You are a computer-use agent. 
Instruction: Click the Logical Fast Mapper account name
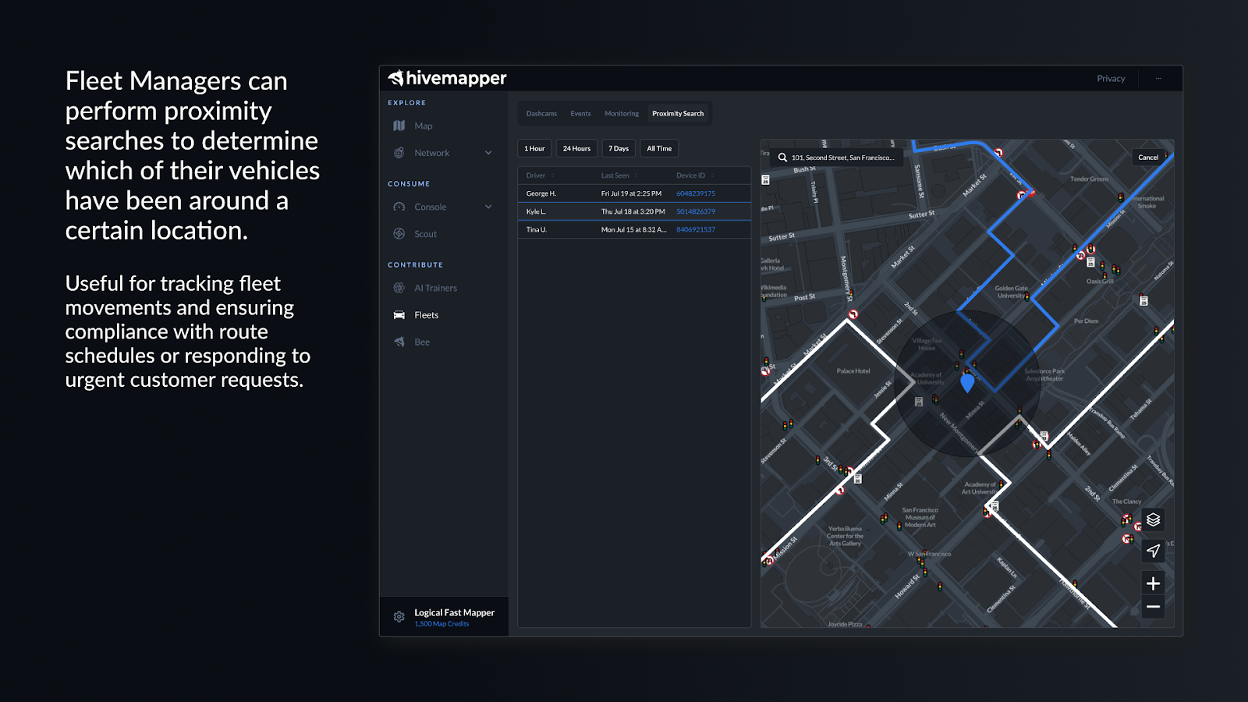455,613
